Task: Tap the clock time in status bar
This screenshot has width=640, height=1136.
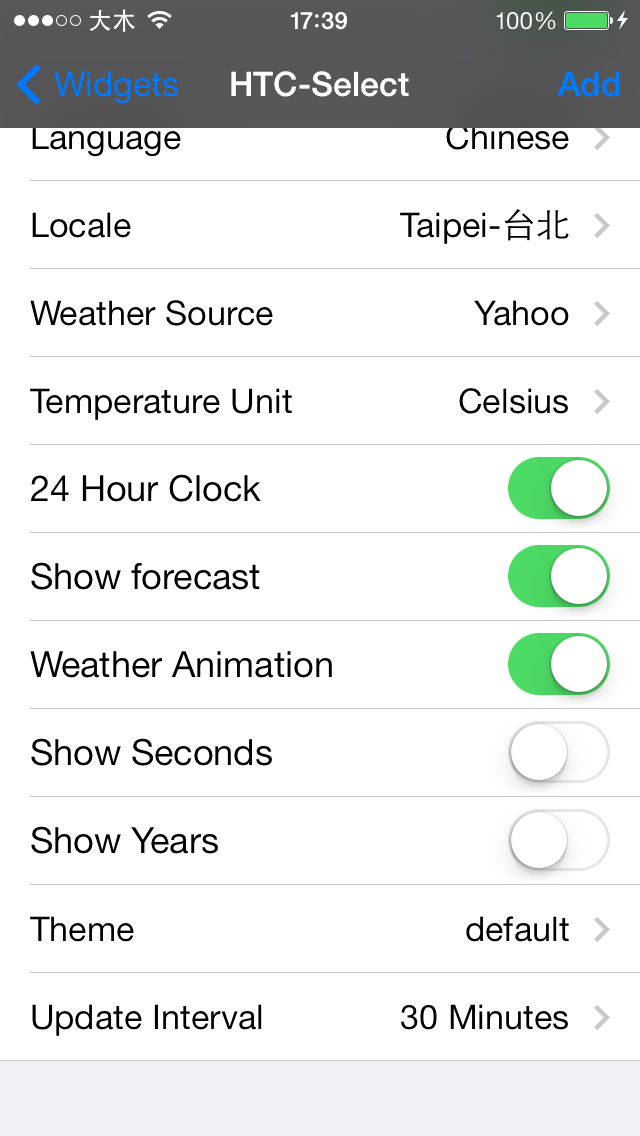Action: click(x=319, y=21)
